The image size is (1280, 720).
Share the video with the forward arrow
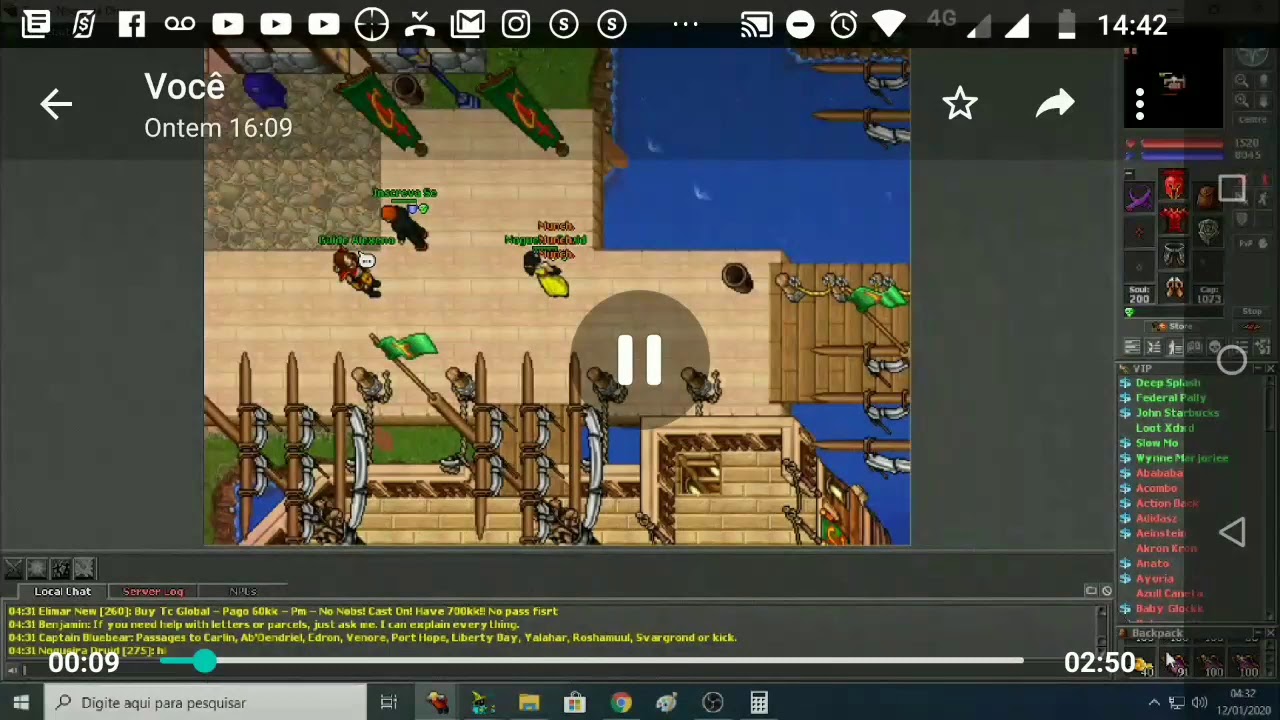click(1055, 103)
